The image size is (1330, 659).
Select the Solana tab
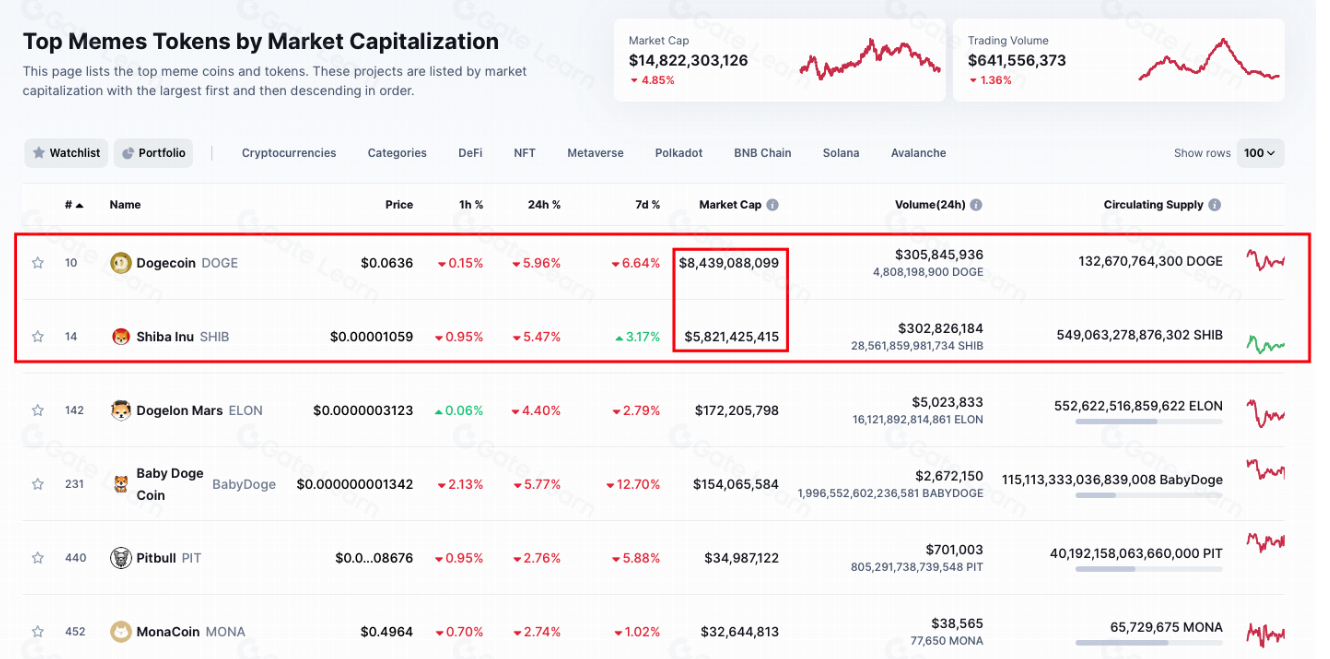tap(840, 153)
